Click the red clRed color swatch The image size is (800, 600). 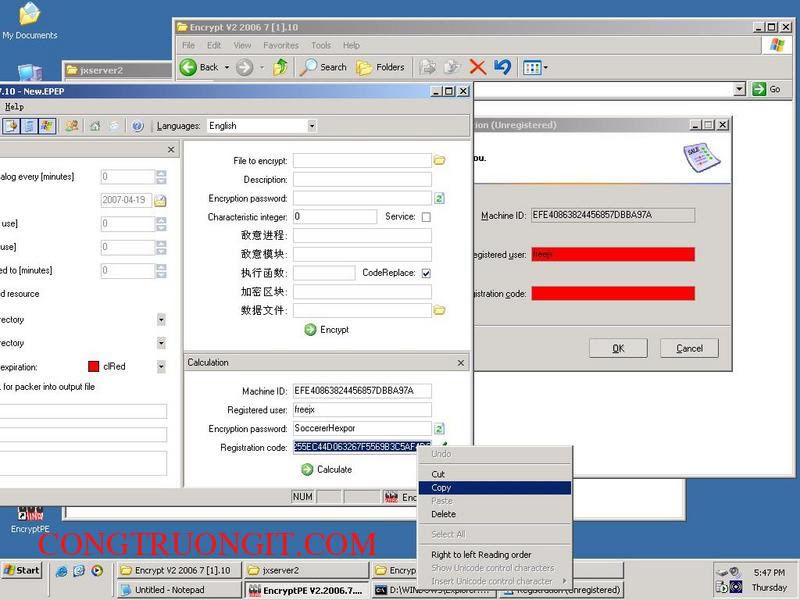[93, 367]
